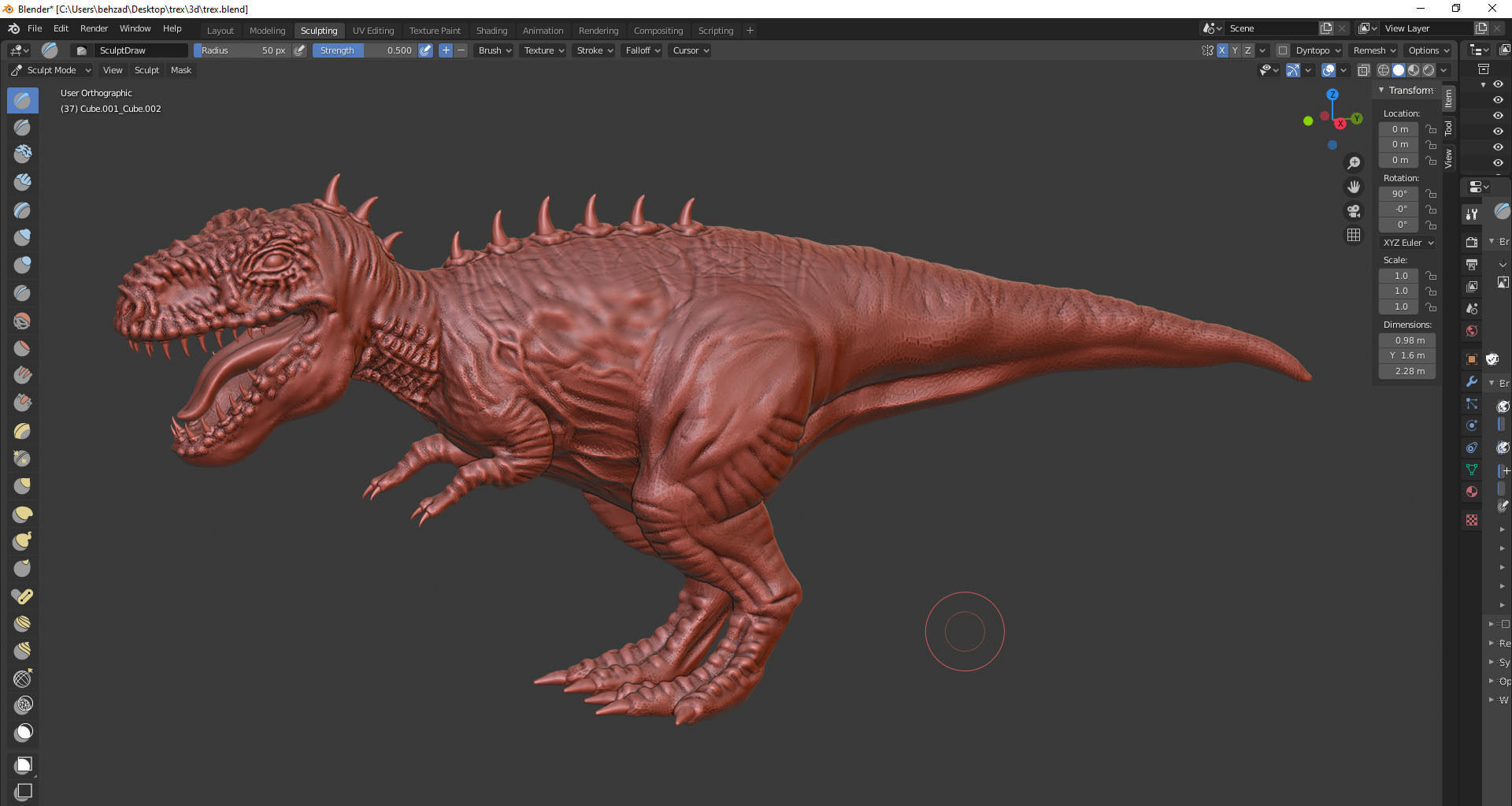This screenshot has width=1512, height=806.
Task: Select the Inflate brush tool
Action: [23, 237]
